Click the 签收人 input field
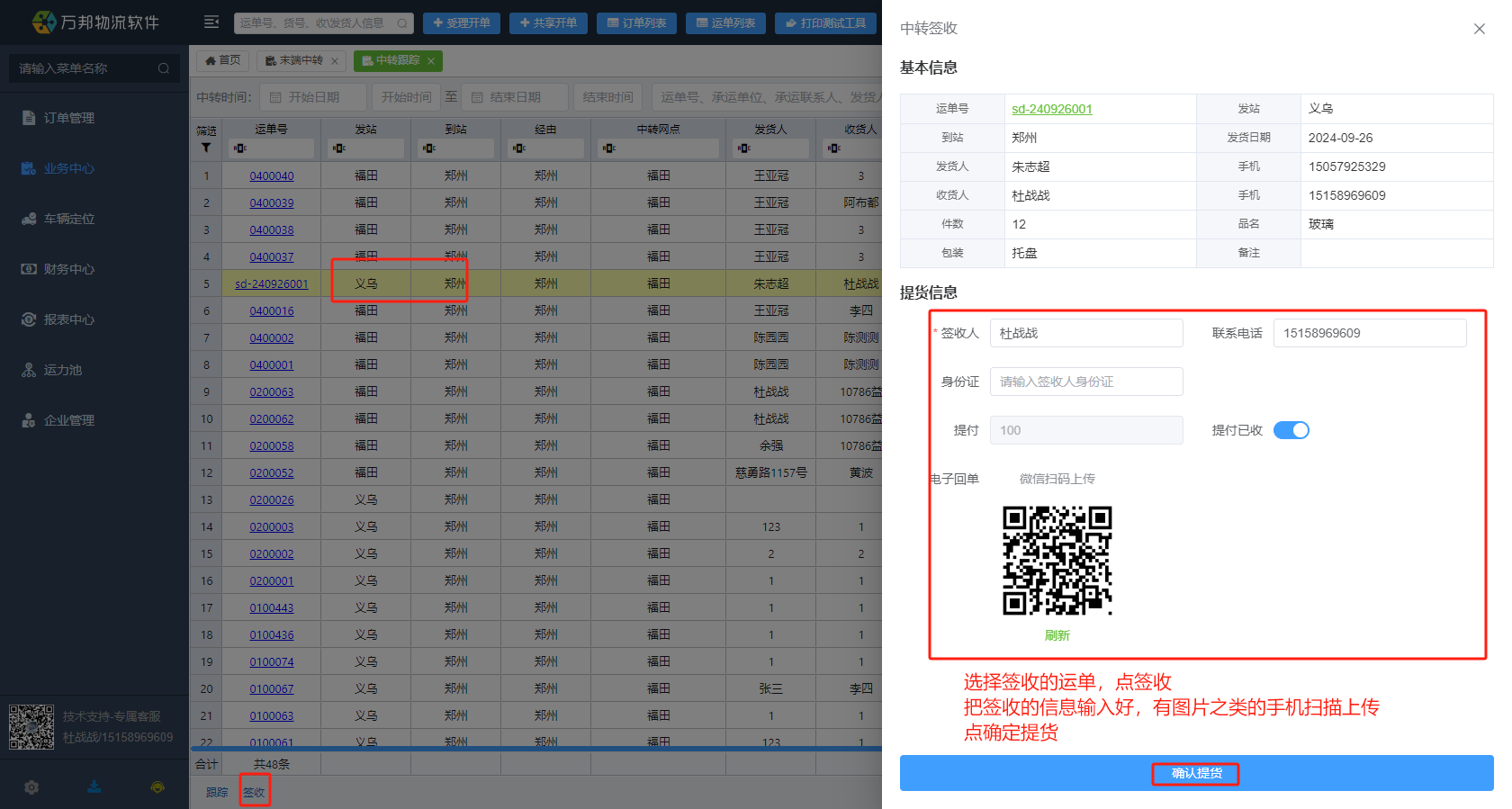 pyautogui.click(x=1086, y=333)
